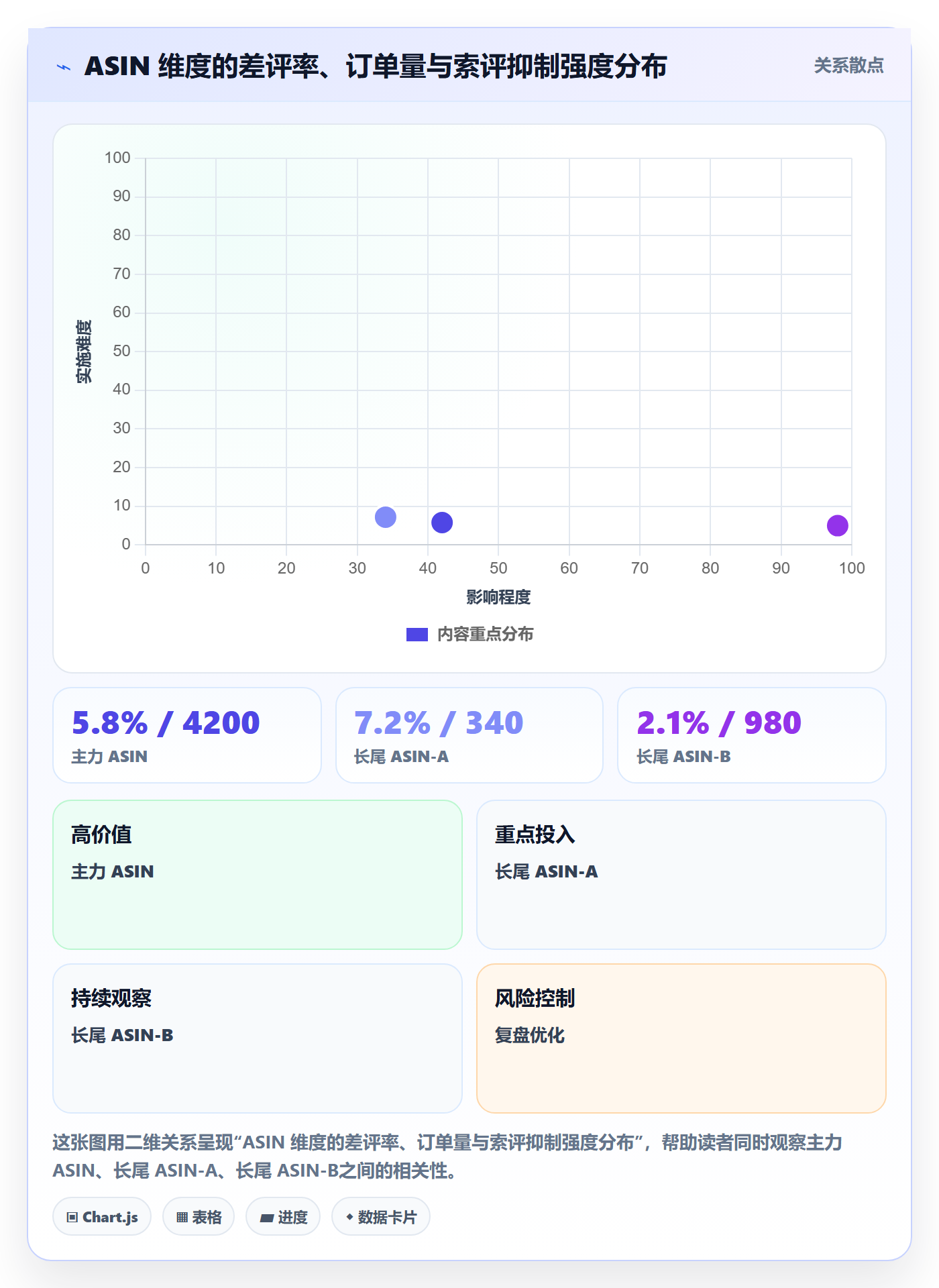Open the 7.2% / 340 长尾 ASIN-A card
Image resolution: width=939 pixels, height=1288 pixels.
pyautogui.click(x=469, y=735)
